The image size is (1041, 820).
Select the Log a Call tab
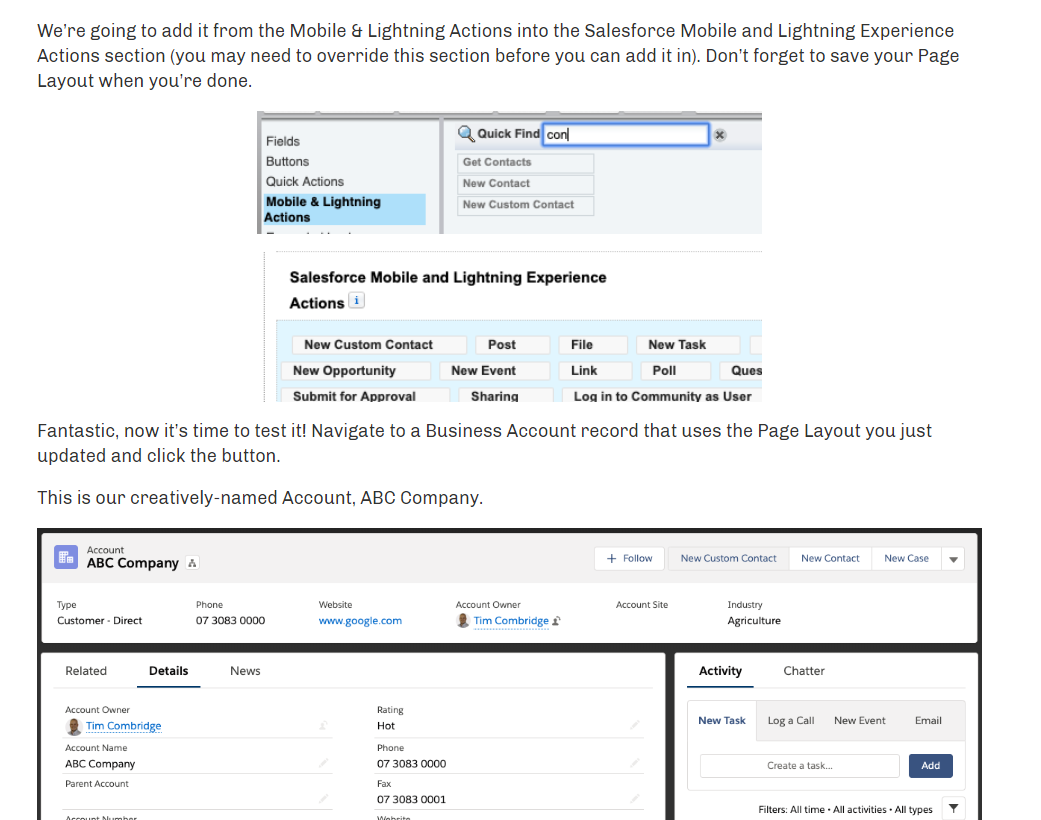point(791,720)
